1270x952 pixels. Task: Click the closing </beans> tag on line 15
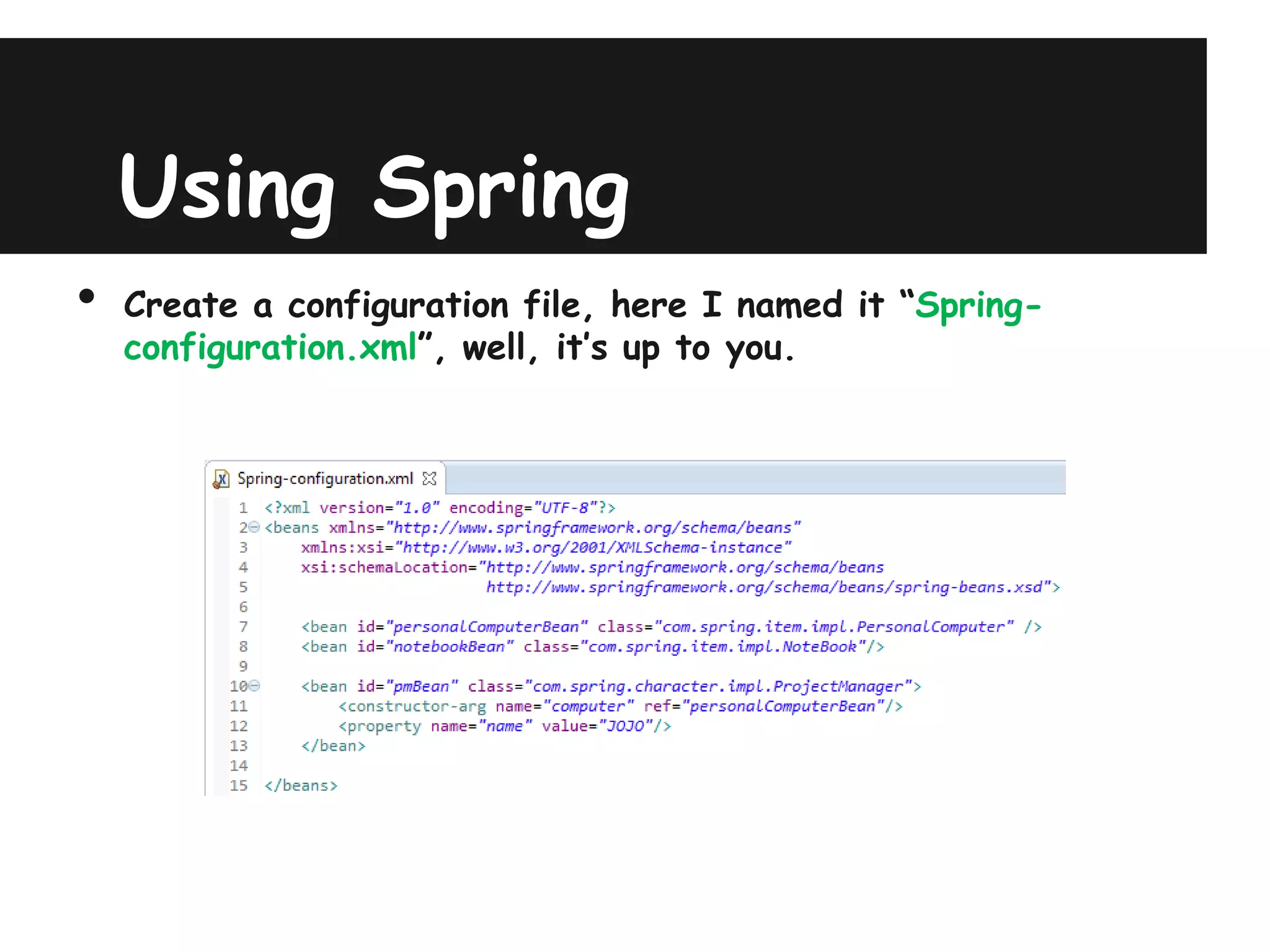(301, 786)
